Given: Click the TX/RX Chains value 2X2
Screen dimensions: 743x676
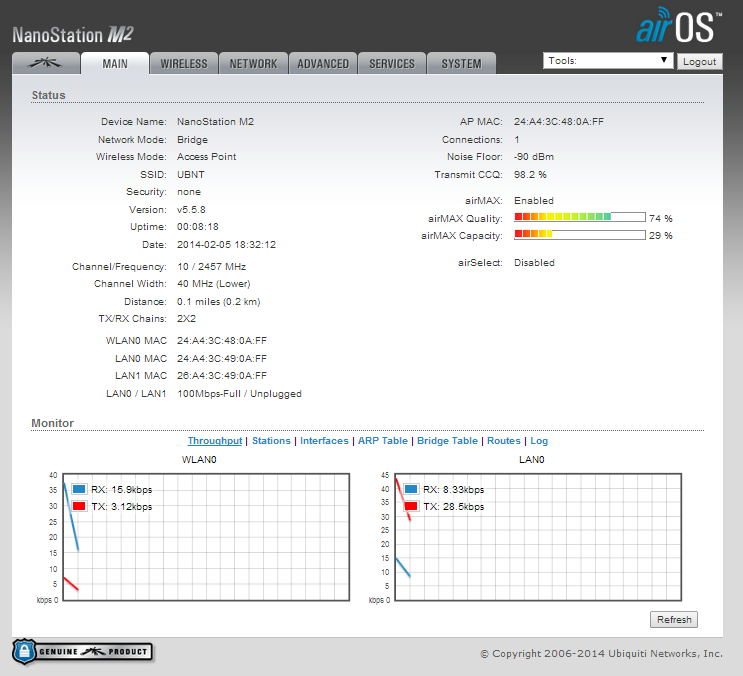Looking at the screenshot, I should pos(186,319).
